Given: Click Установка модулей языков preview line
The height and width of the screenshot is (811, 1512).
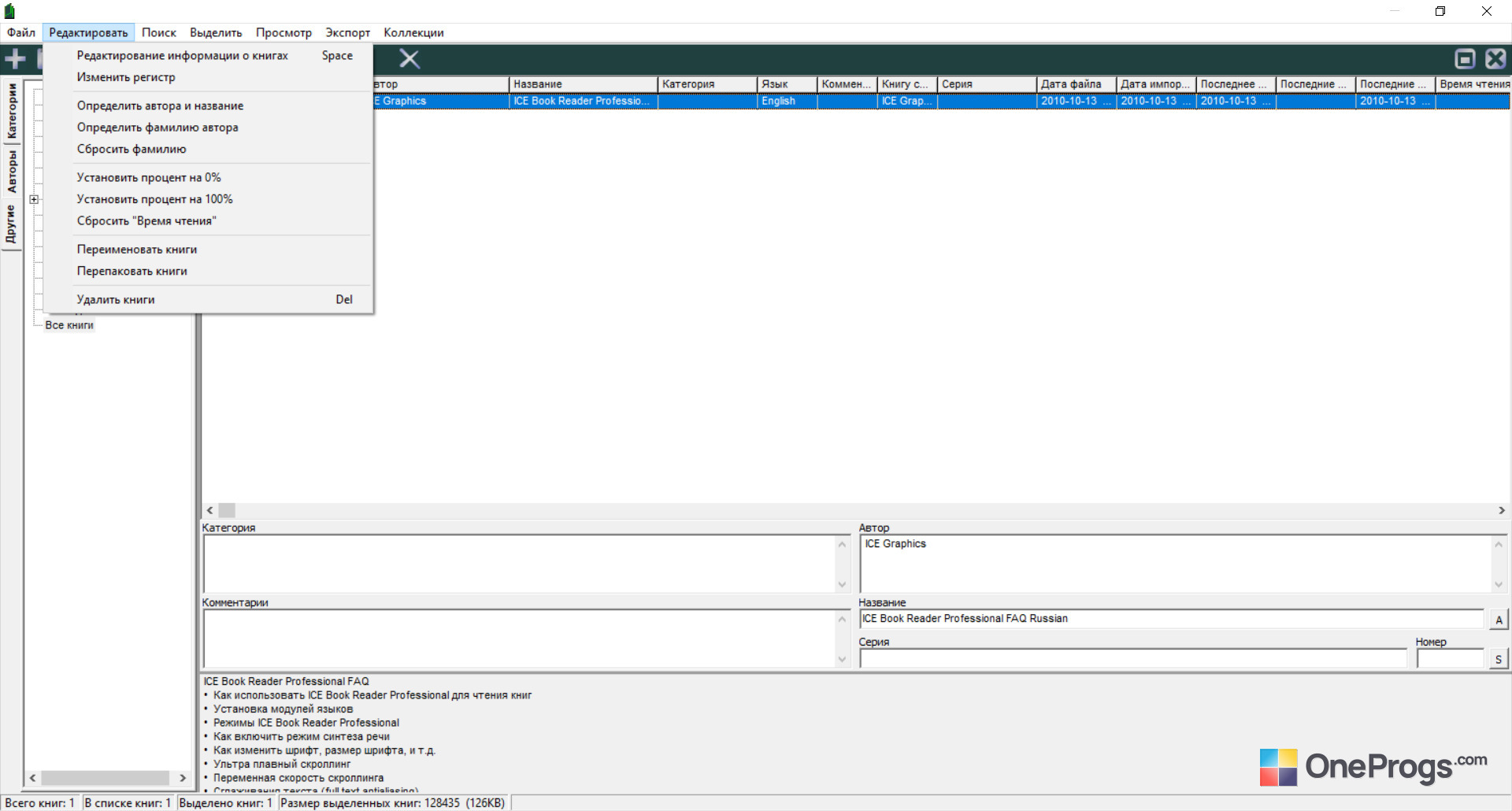Looking at the screenshot, I should tap(283, 709).
